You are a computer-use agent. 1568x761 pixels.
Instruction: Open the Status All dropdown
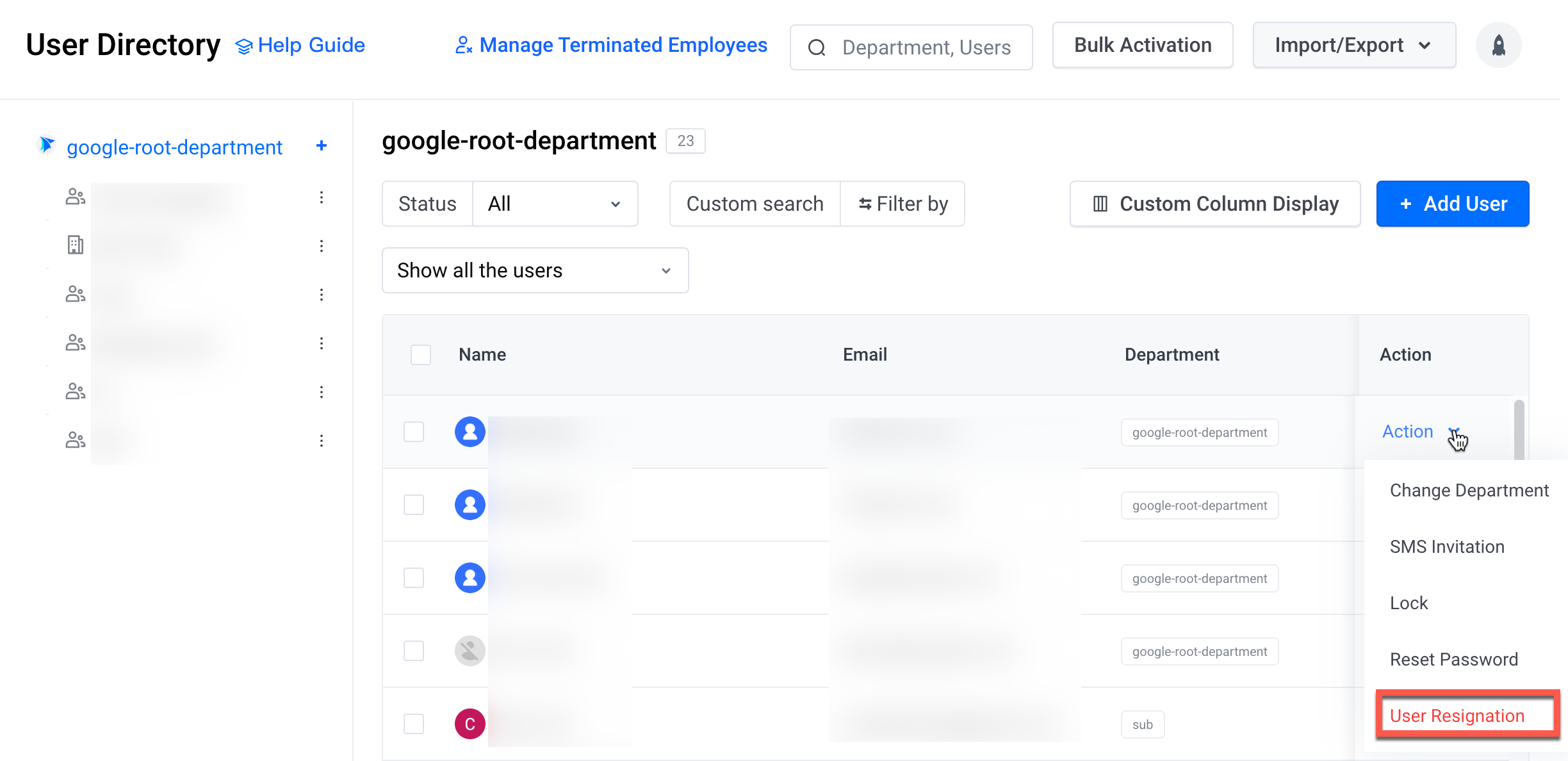pyautogui.click(x=555, y=204)
